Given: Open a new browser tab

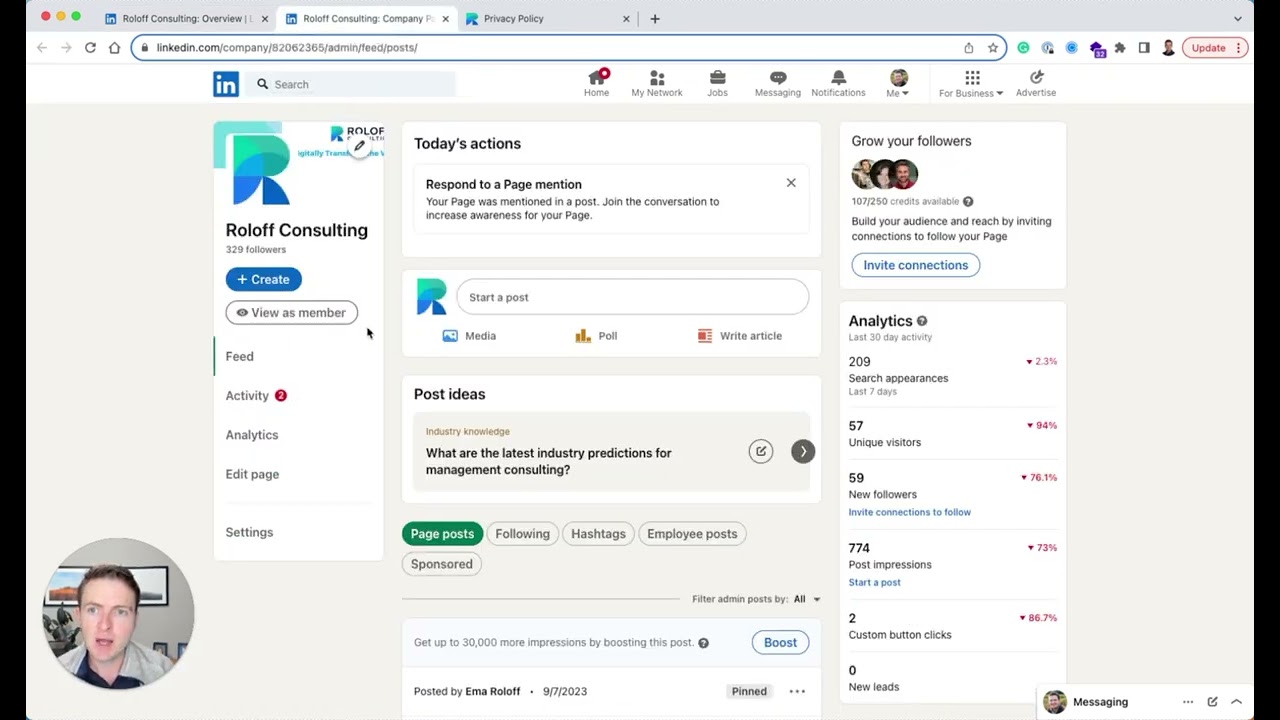Looking at the screenshot, I should tap(655, 18).
